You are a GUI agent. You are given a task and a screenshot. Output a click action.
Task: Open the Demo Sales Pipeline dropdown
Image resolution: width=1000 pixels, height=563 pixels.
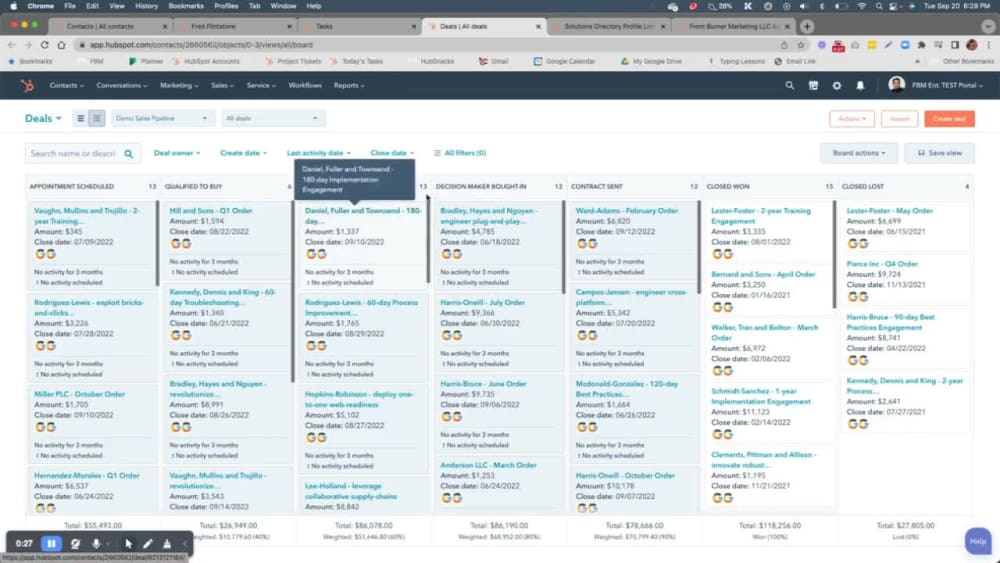(161, 119)
